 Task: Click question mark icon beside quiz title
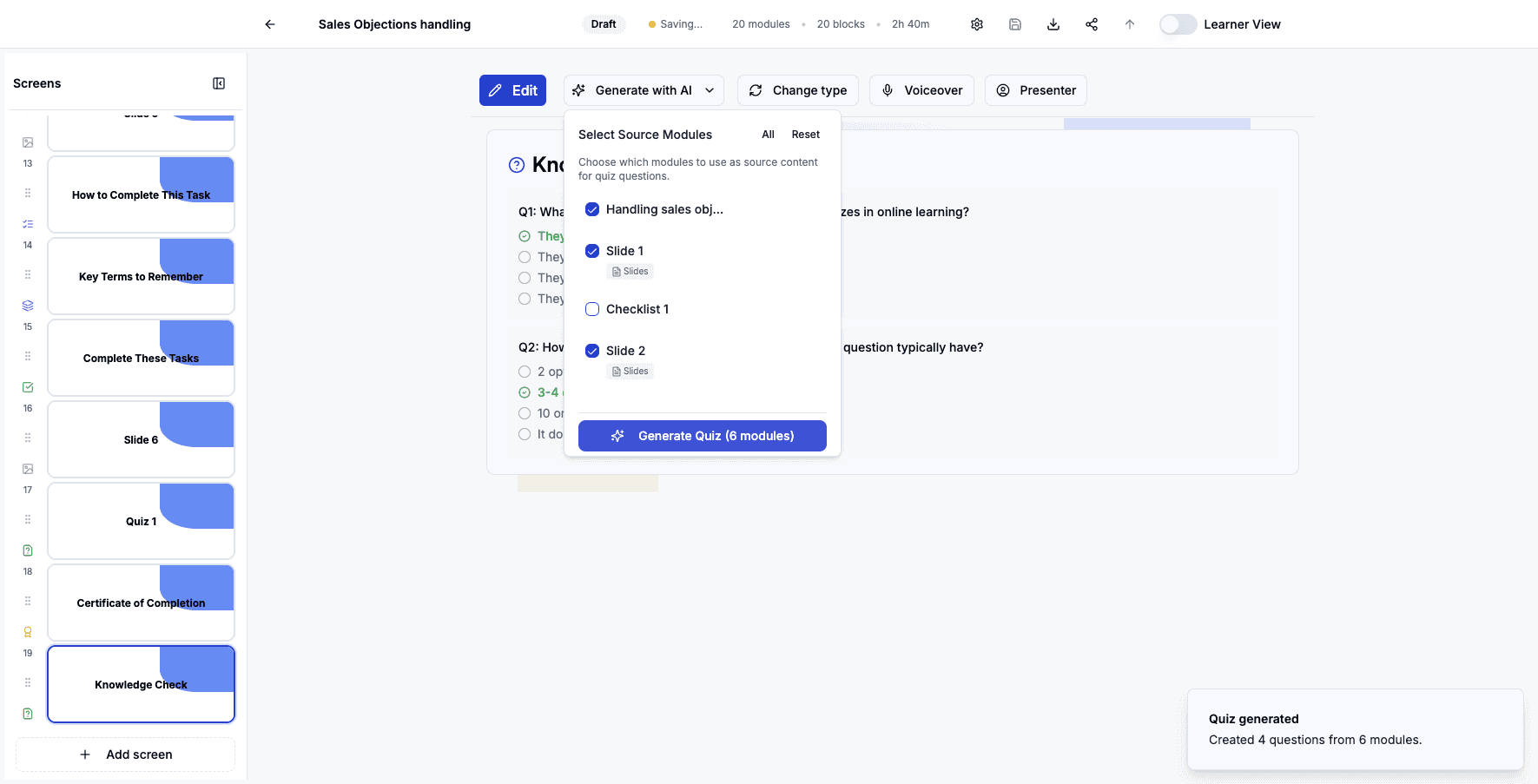[517, 165]
